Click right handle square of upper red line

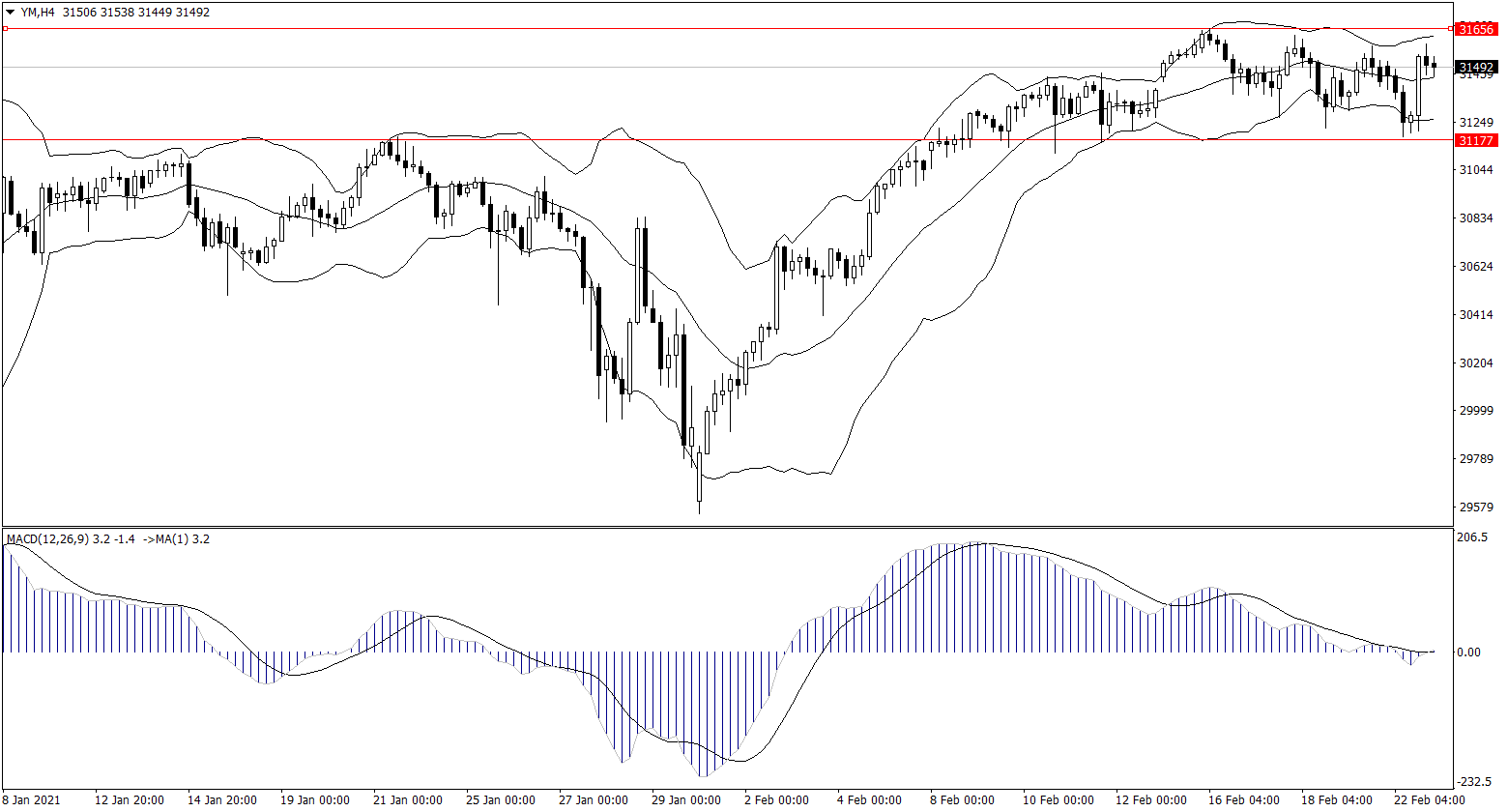(1450, 29)
